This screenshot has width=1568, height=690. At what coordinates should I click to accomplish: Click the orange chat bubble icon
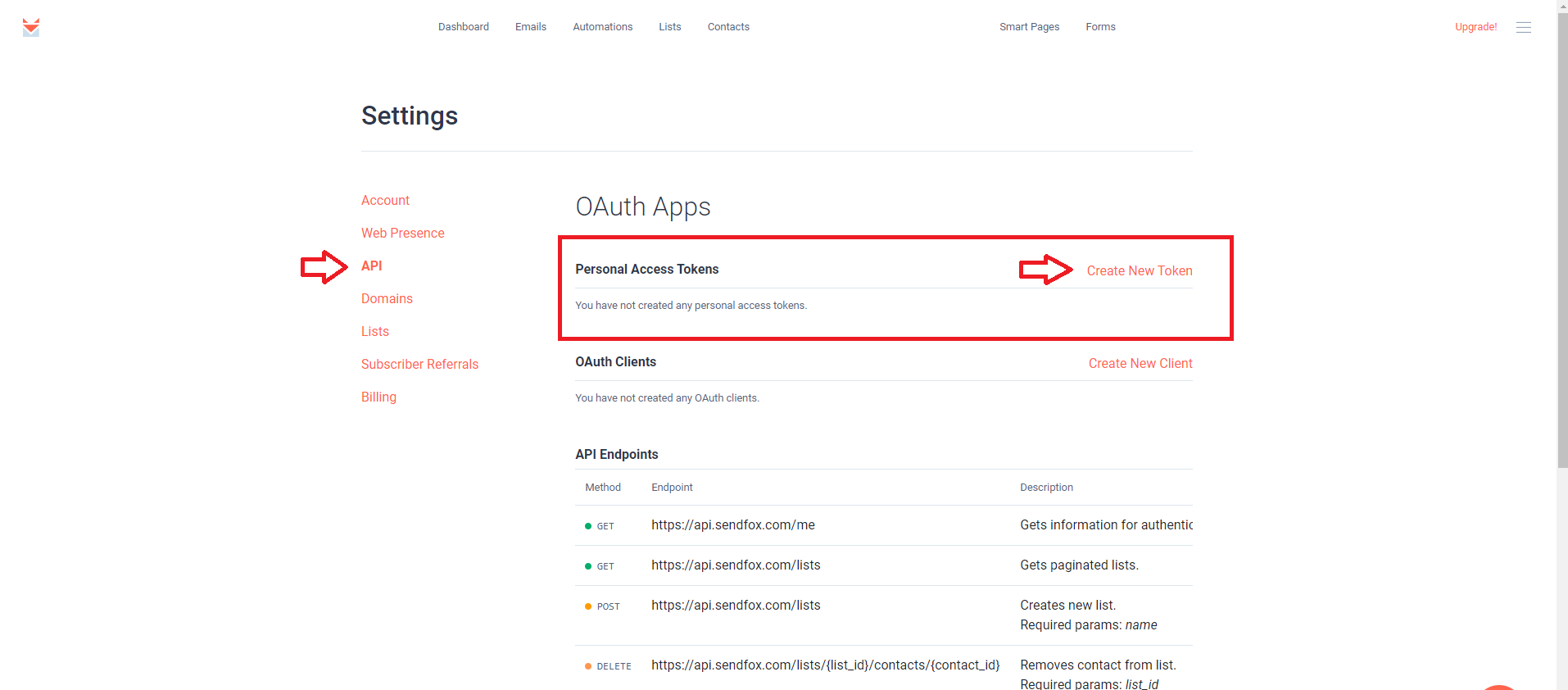click(x=1499, y=687)
